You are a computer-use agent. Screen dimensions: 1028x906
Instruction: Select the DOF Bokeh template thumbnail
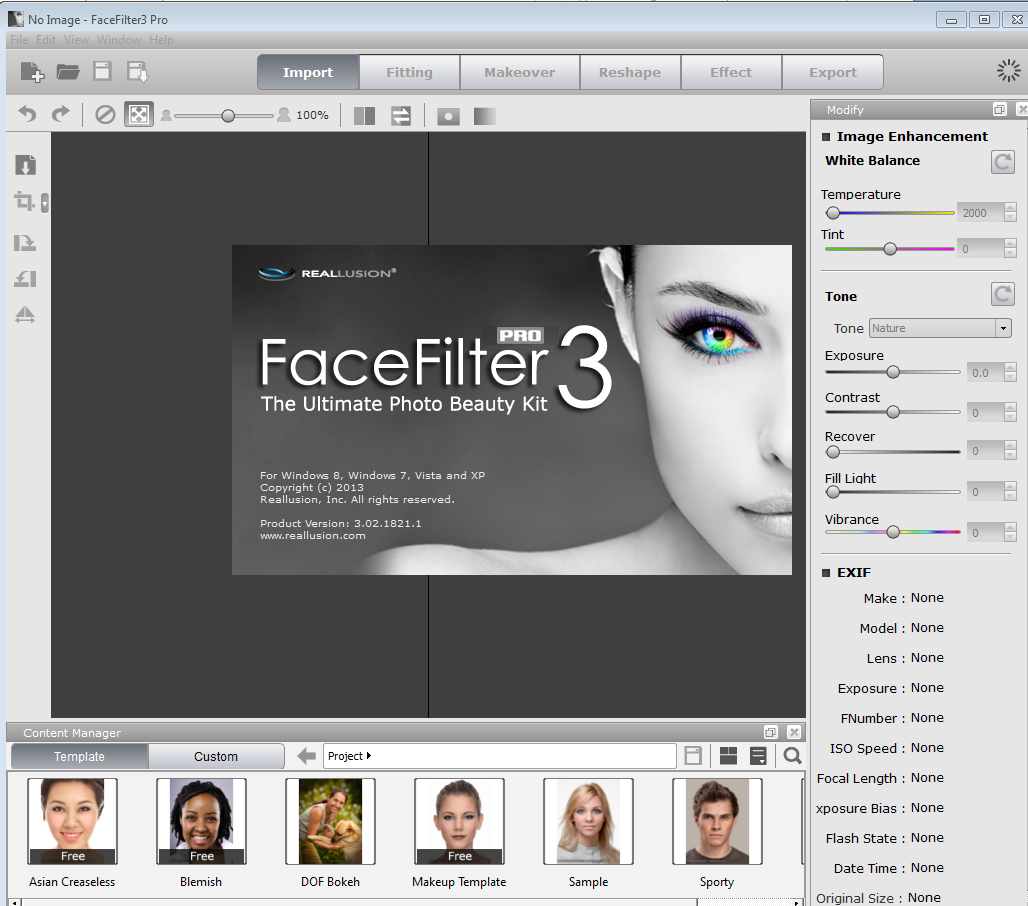[330, 821]
